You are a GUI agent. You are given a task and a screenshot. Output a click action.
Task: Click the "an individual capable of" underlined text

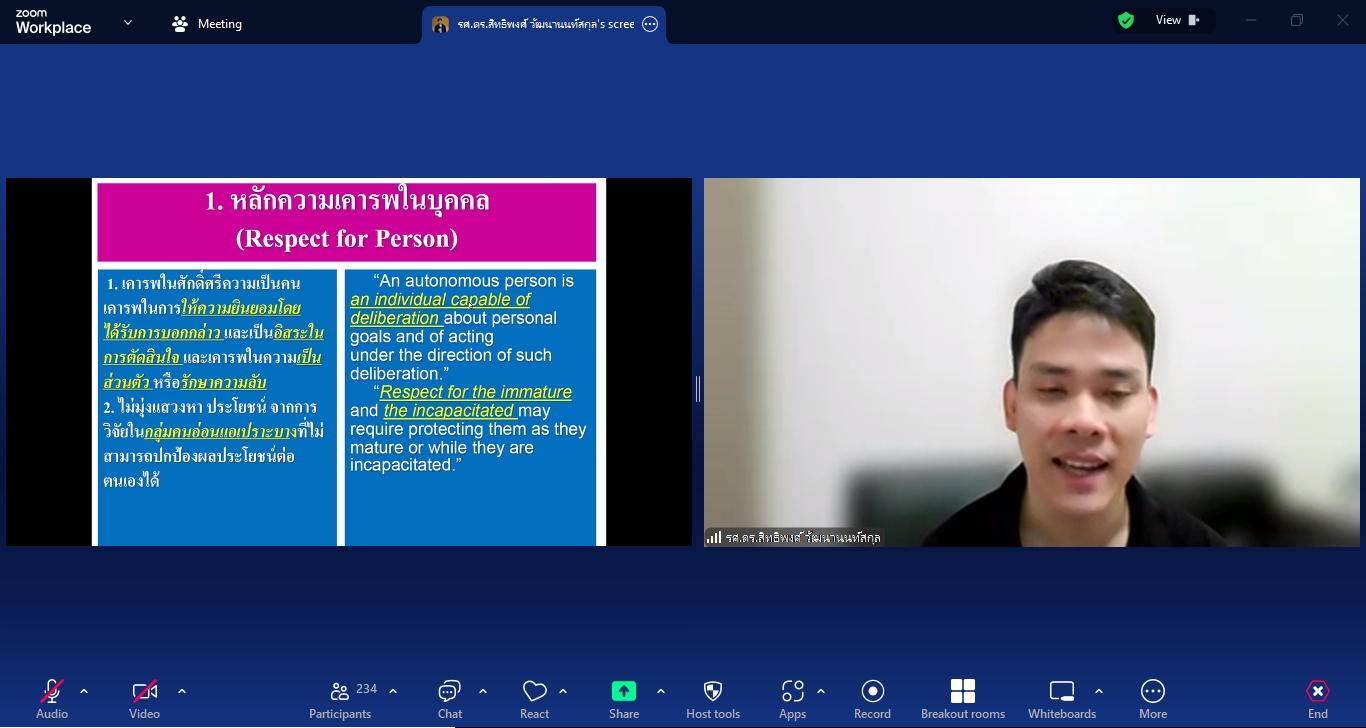click(440, 300)
